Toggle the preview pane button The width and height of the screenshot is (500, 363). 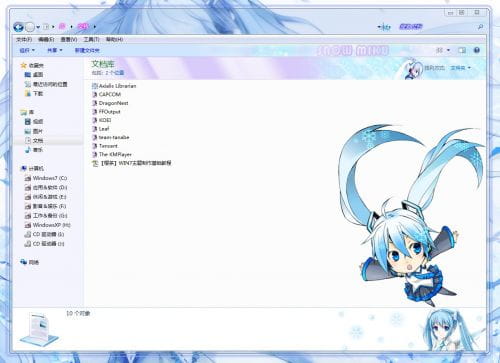[462, 50]
